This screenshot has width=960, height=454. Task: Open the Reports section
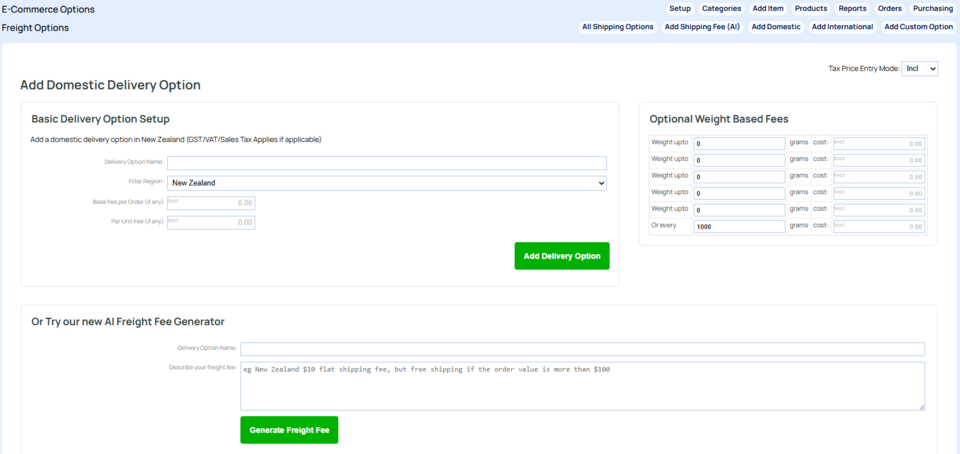852,9
